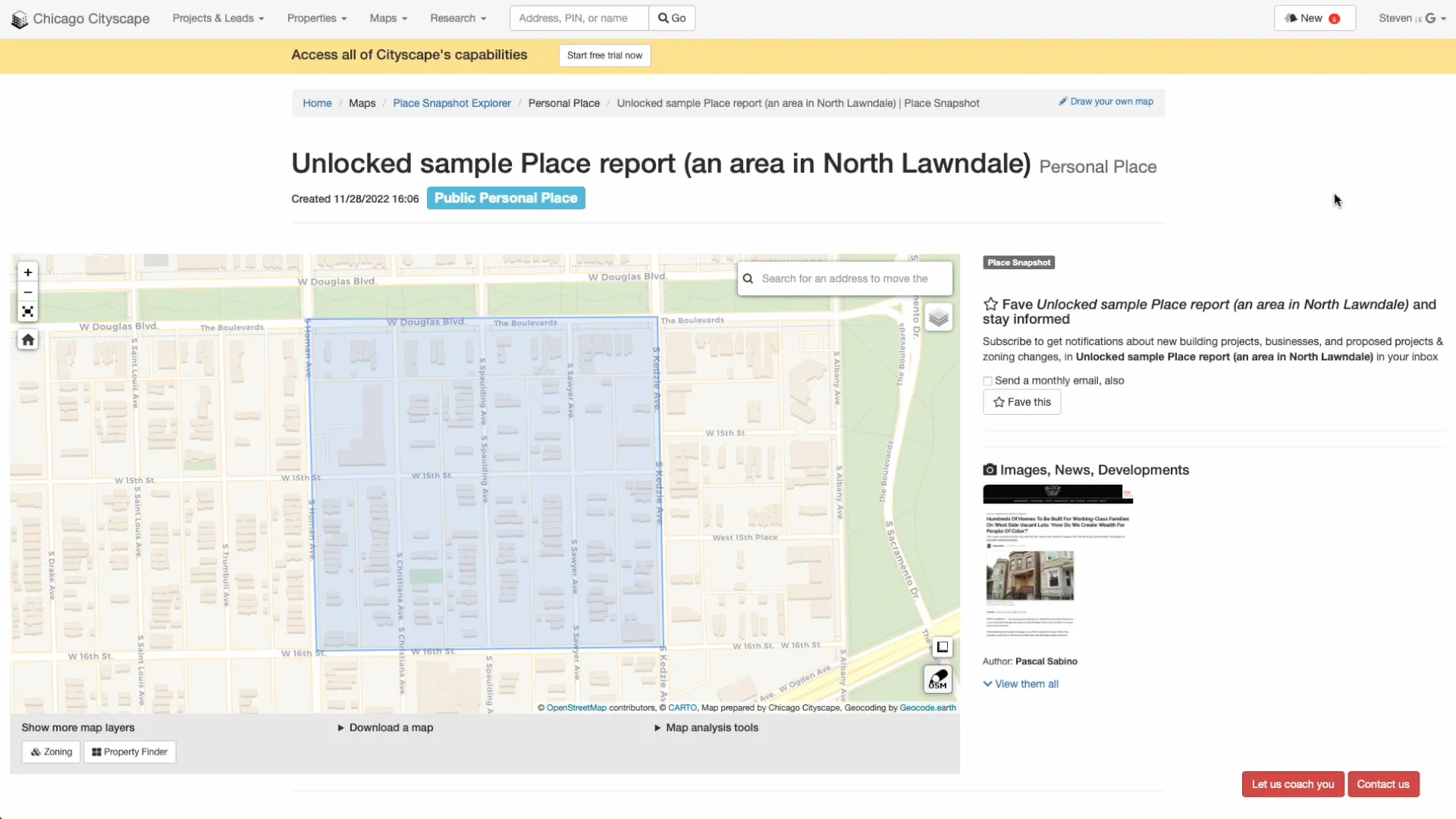
Task: Click the pencil icon next to Draw your own map
Action: tap(1063, 101)
